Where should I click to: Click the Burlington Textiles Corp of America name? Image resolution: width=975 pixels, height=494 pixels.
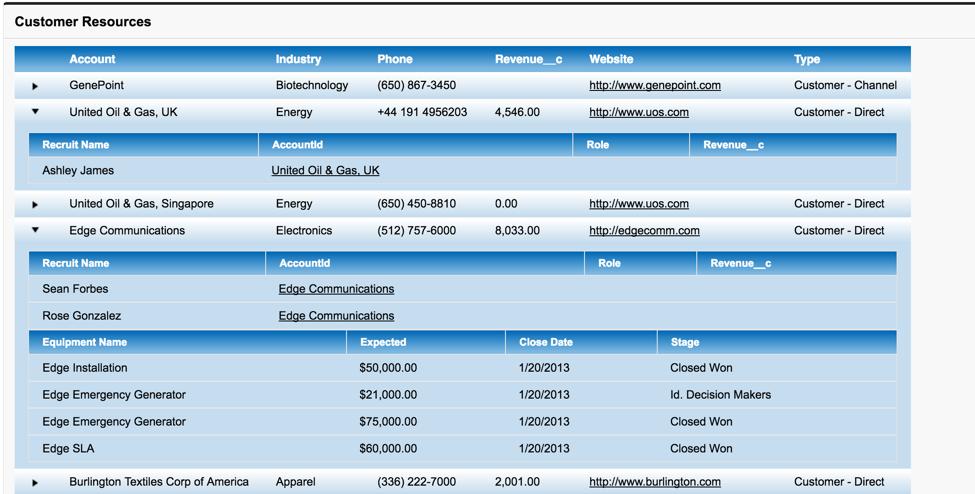pos(159,482)
